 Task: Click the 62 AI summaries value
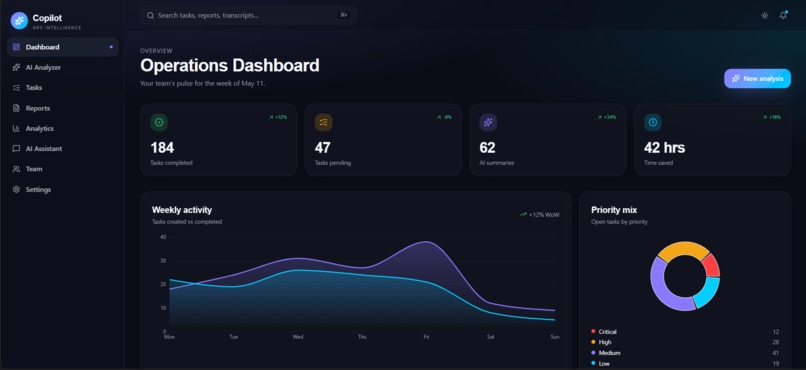(x=487, y=148)
